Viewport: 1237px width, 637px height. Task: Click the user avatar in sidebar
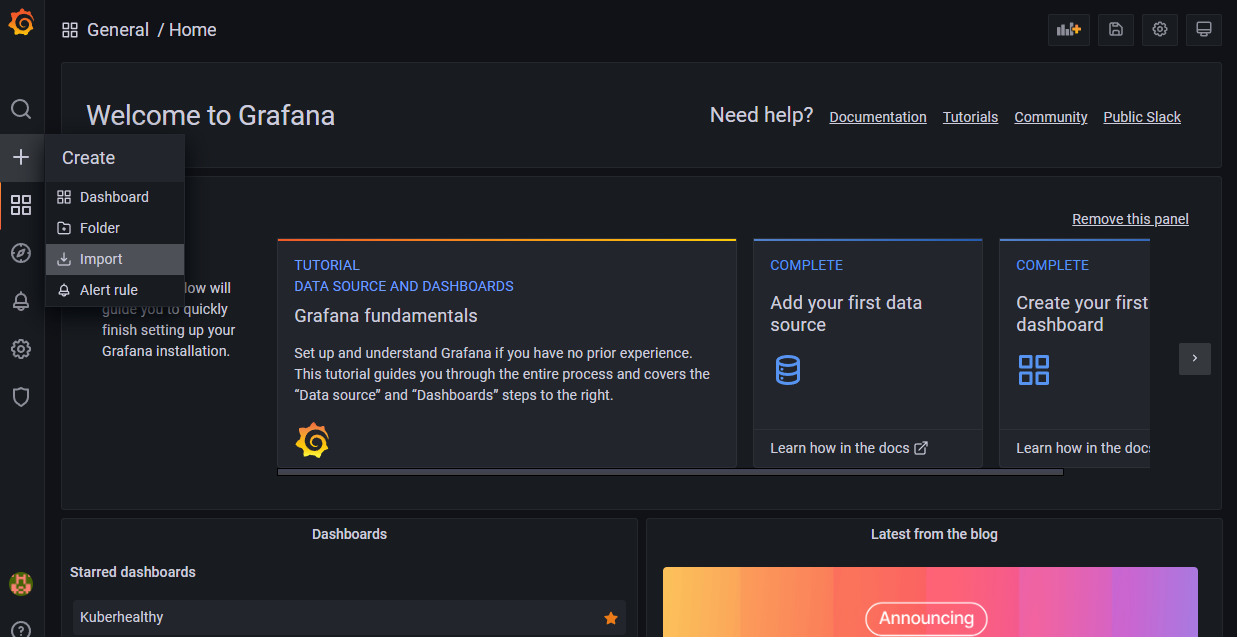tap(21, 584)
